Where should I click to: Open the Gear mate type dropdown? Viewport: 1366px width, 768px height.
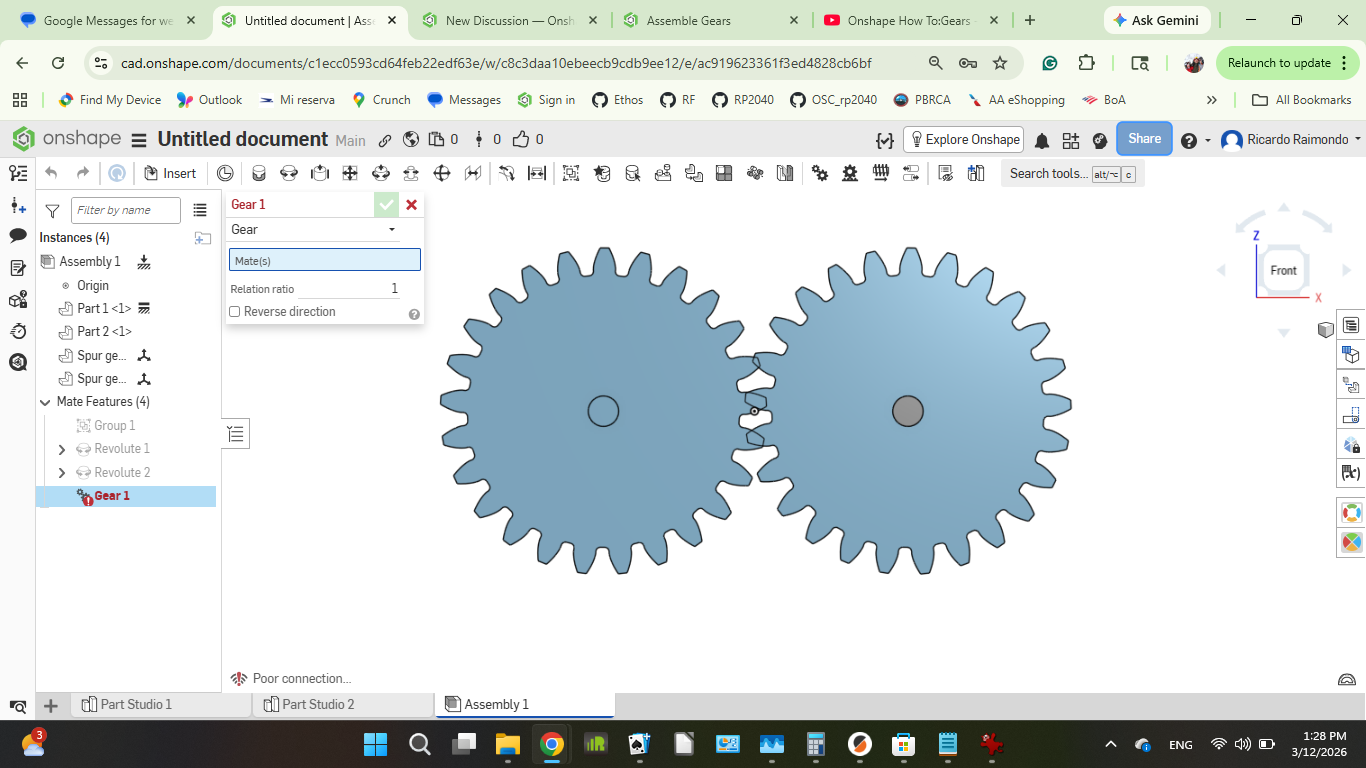click(314, 230)
